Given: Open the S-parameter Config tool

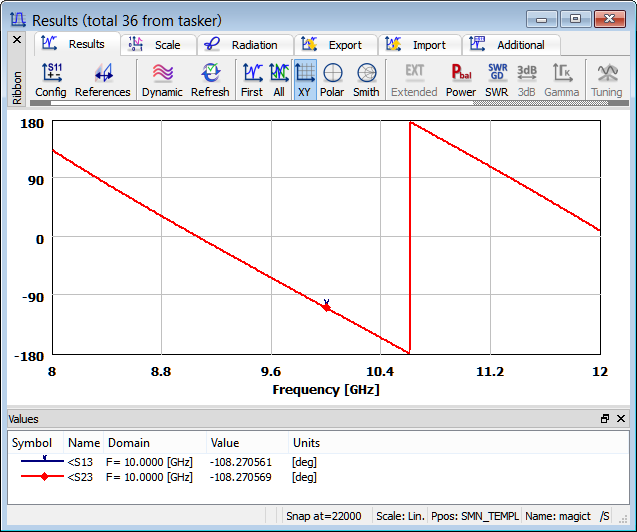Looking at the screenshot, I should [50, 80].
